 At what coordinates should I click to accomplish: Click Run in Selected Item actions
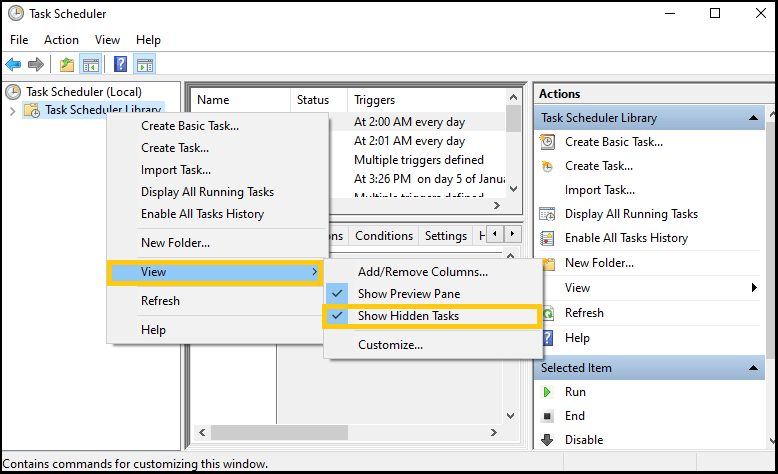pyautogui.click(x=576, y=392)
